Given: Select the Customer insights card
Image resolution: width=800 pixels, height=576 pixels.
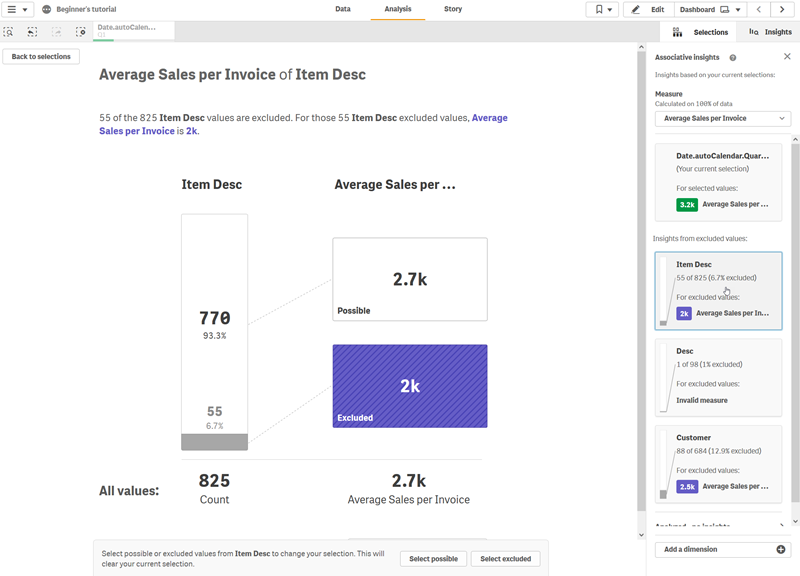Looking at the screenshot, I should pos(718,467).
